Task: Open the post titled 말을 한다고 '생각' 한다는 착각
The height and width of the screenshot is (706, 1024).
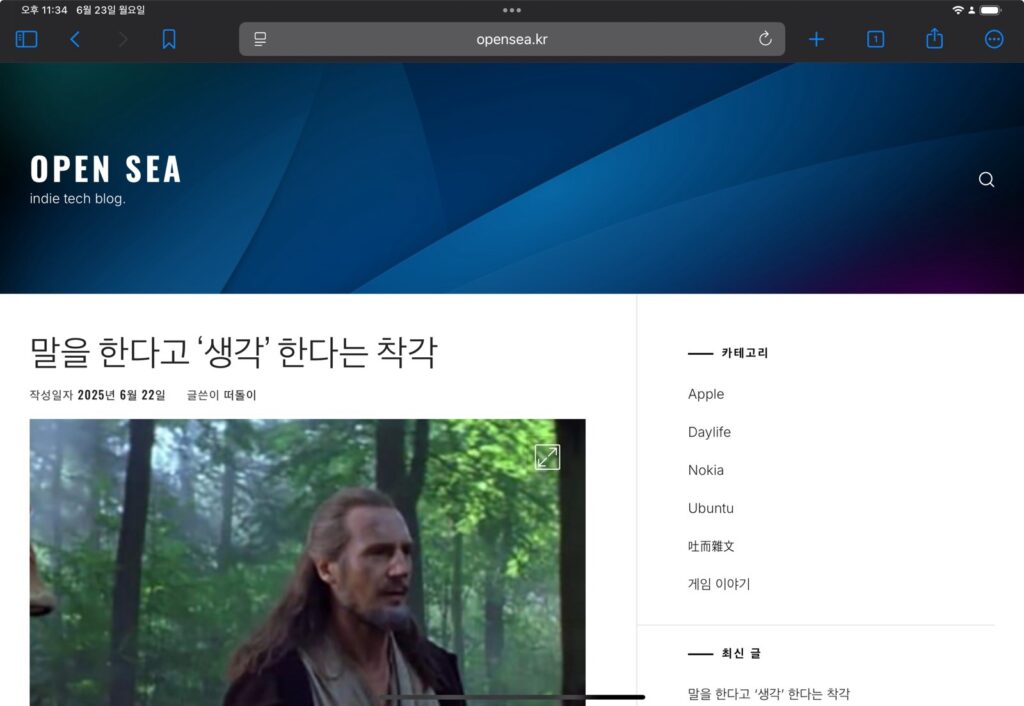Action: pos(233,352)
